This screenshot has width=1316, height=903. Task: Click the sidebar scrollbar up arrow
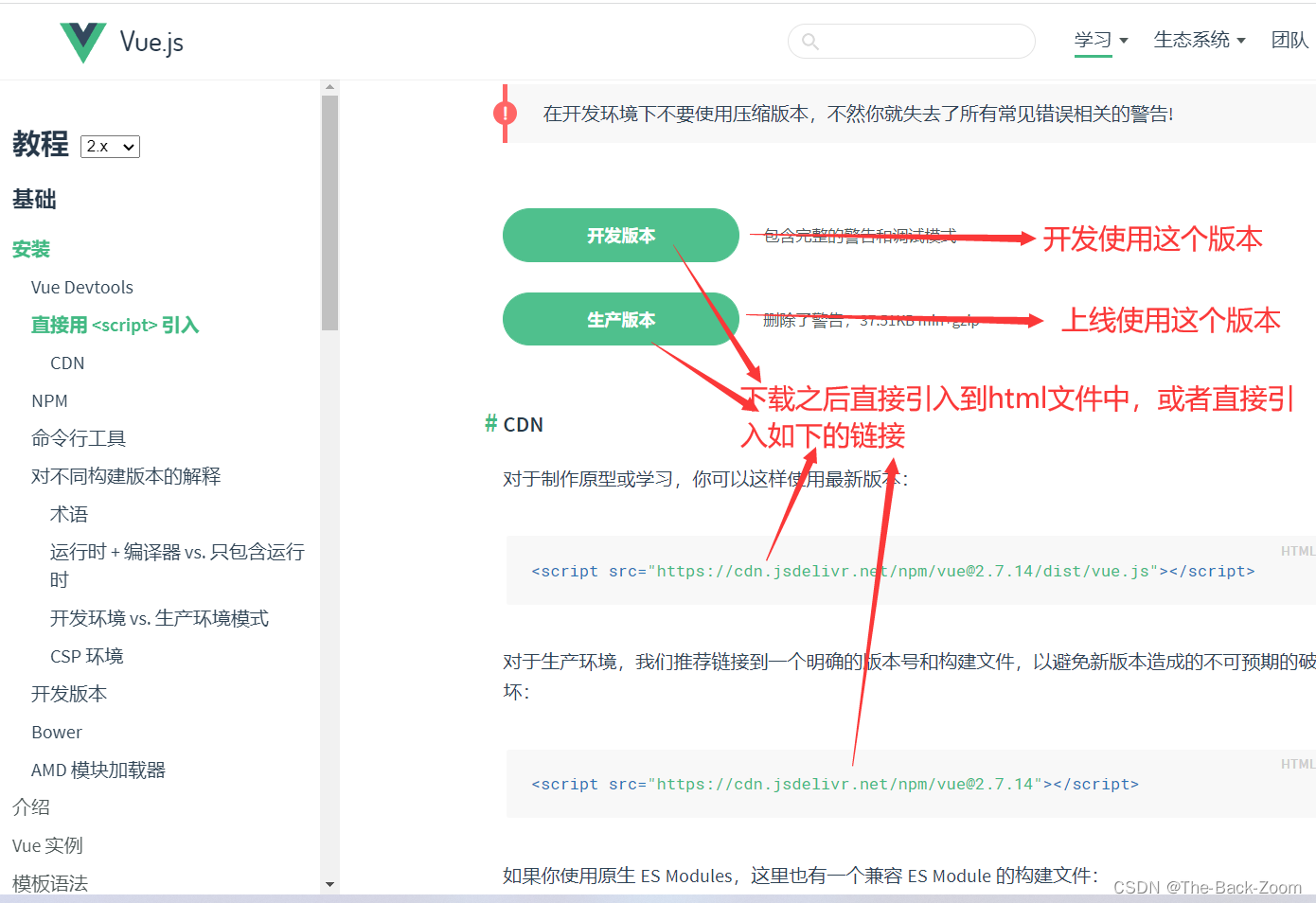coord(329,87)
